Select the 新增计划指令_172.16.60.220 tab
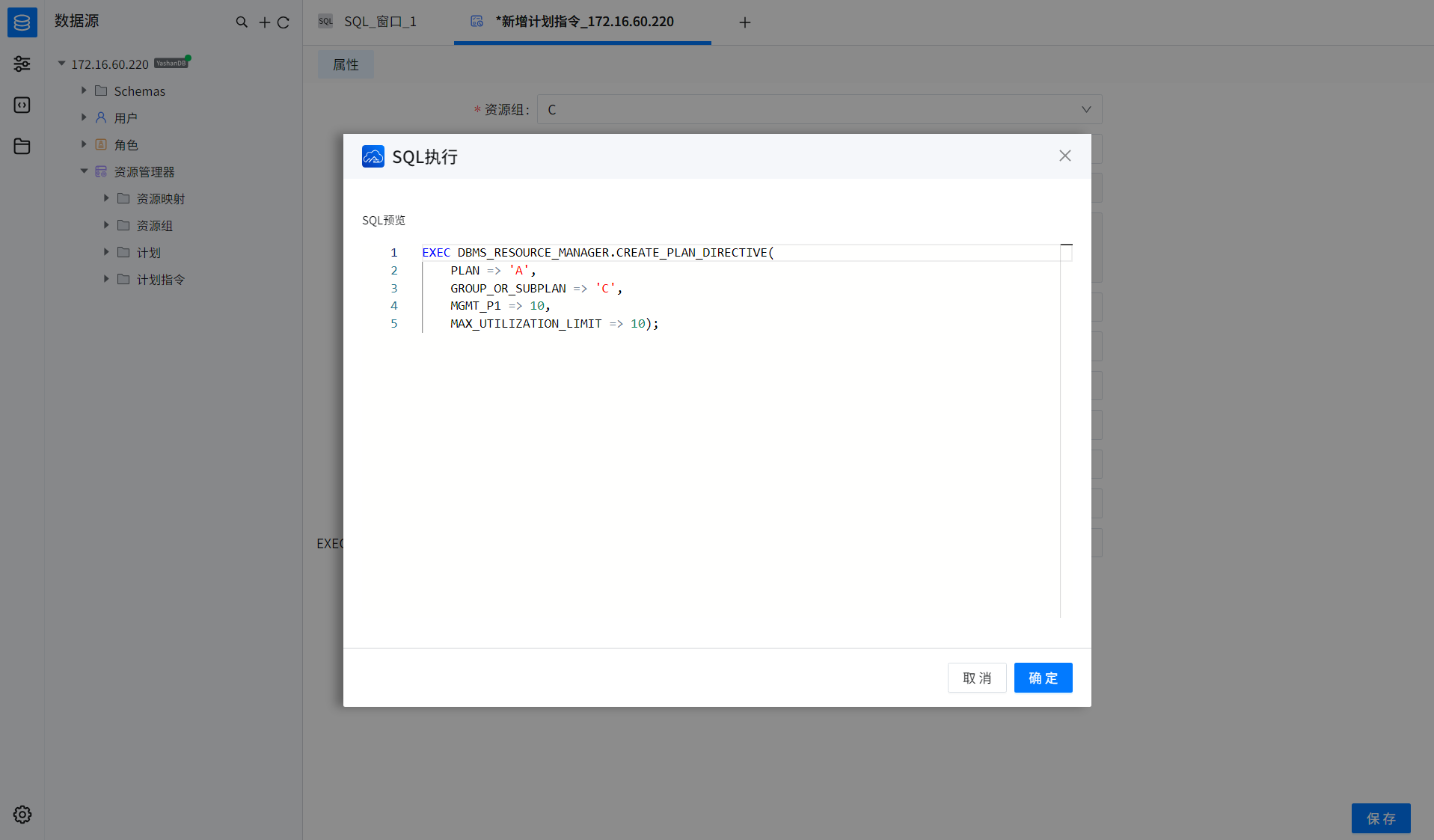Screen dimensions: 1434x840 pyautogui.click(x=583, y=22)
